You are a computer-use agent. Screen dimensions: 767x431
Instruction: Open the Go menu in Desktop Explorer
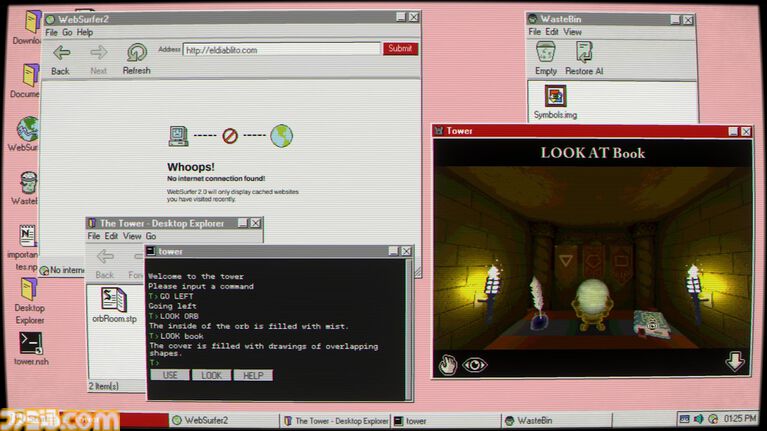tap(152, 237)
